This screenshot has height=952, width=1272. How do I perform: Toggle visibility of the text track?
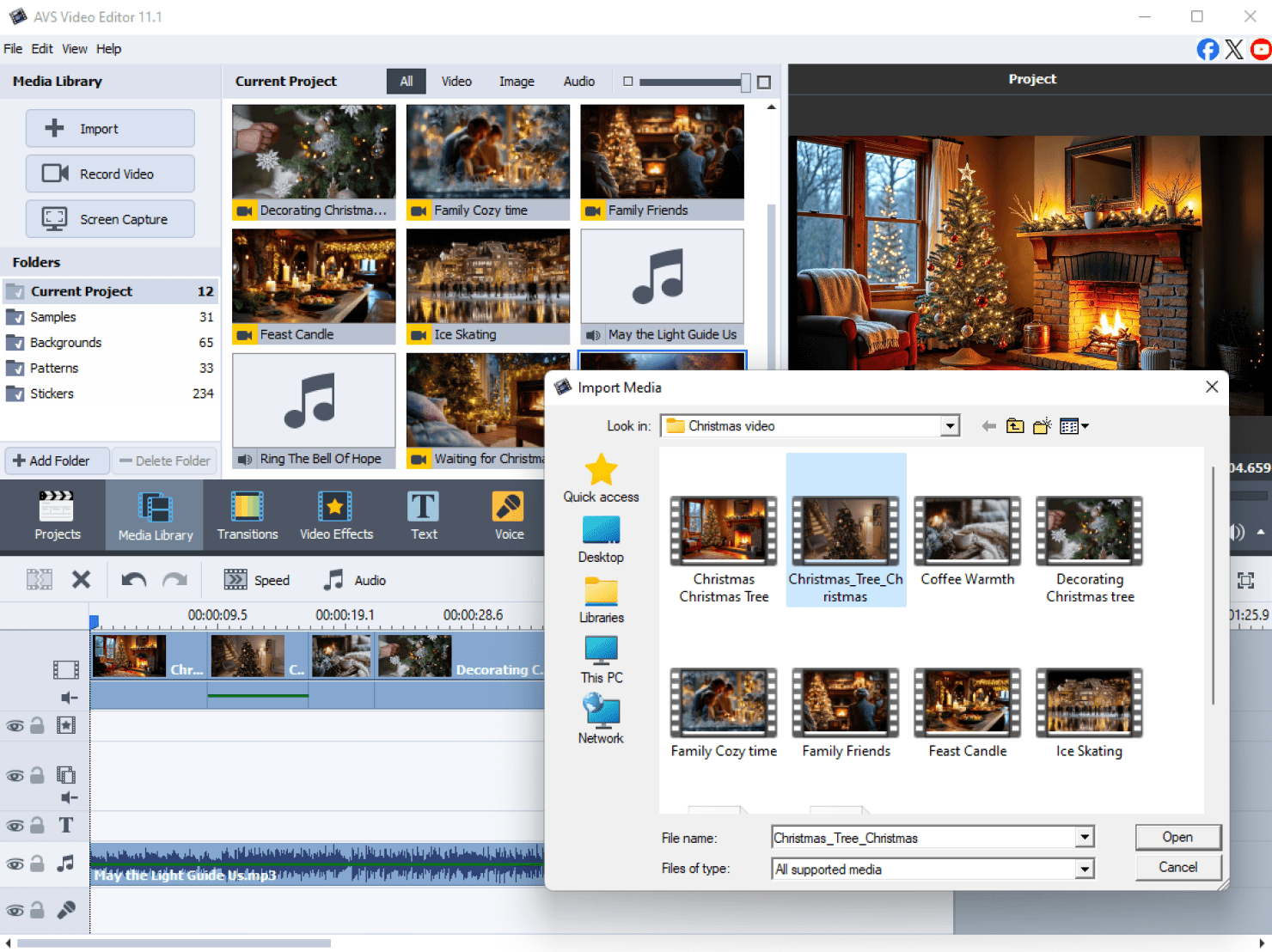coord(15,827)
